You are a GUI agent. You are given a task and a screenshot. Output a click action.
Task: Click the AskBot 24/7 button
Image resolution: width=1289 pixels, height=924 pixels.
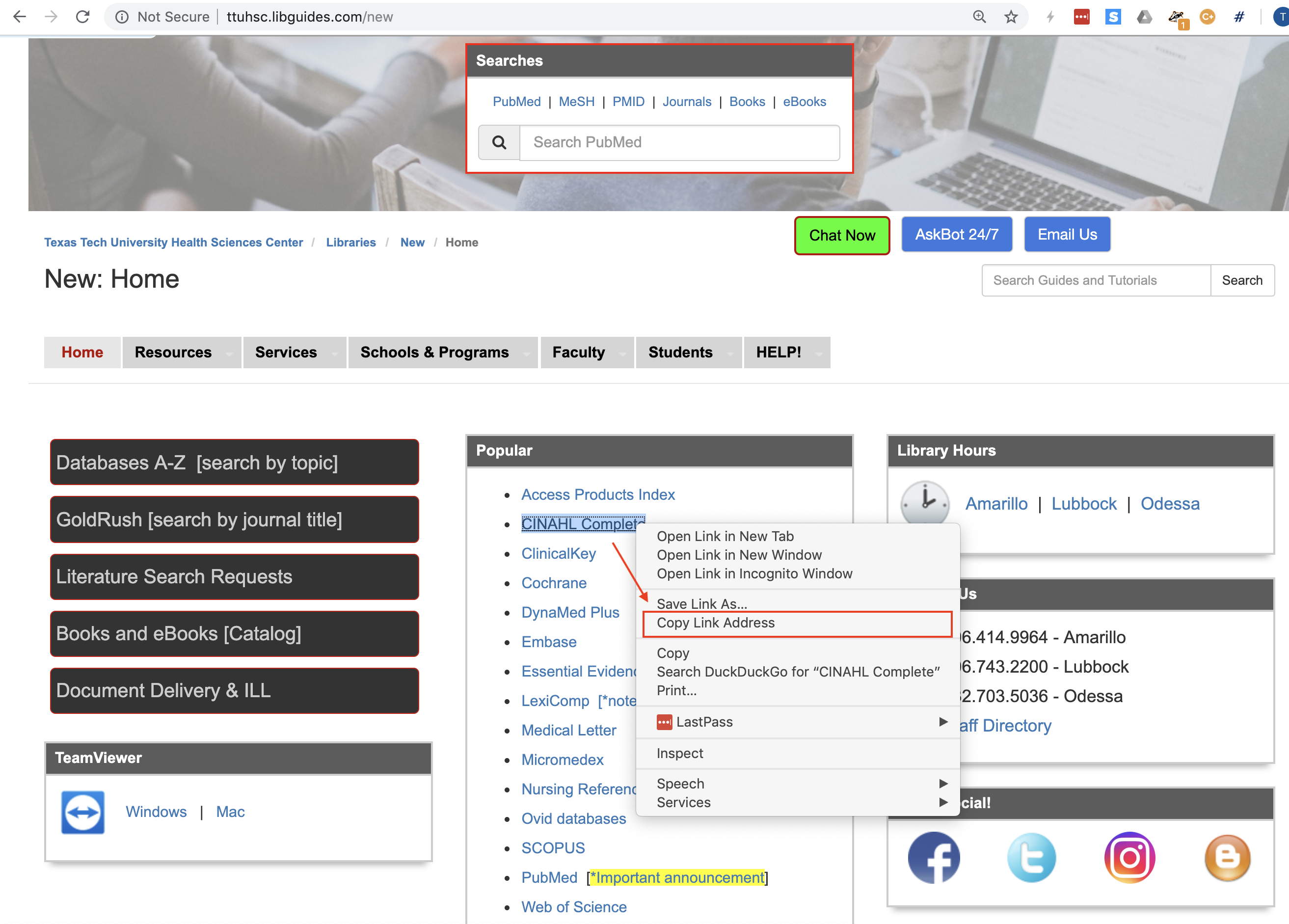[957, 234]
